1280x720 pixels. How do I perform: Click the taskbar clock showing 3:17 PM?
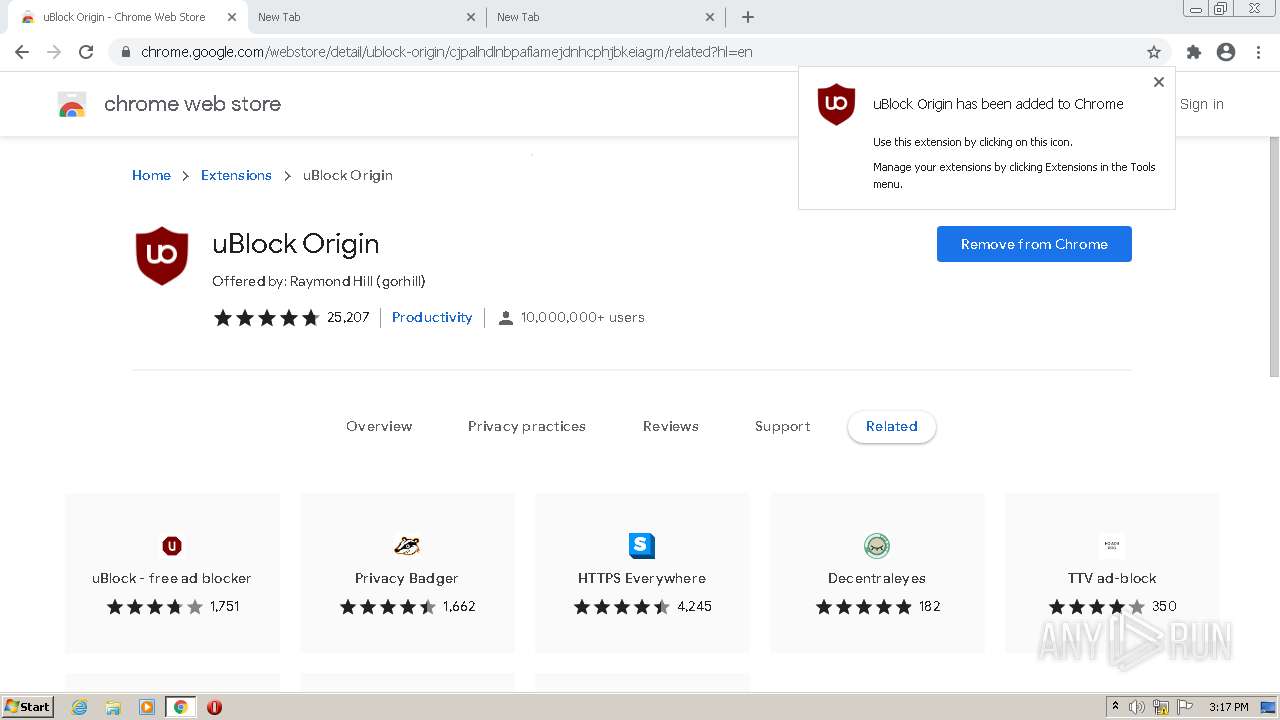pos(1229,707)
